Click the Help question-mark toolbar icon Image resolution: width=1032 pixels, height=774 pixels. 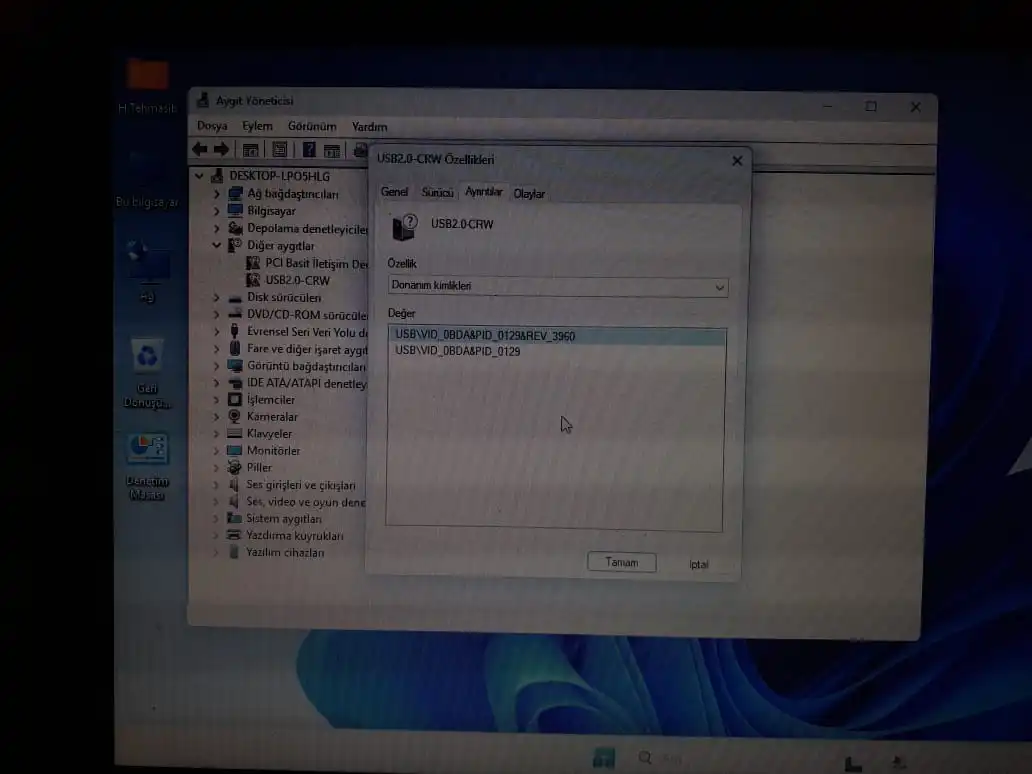tap(309, 149)
